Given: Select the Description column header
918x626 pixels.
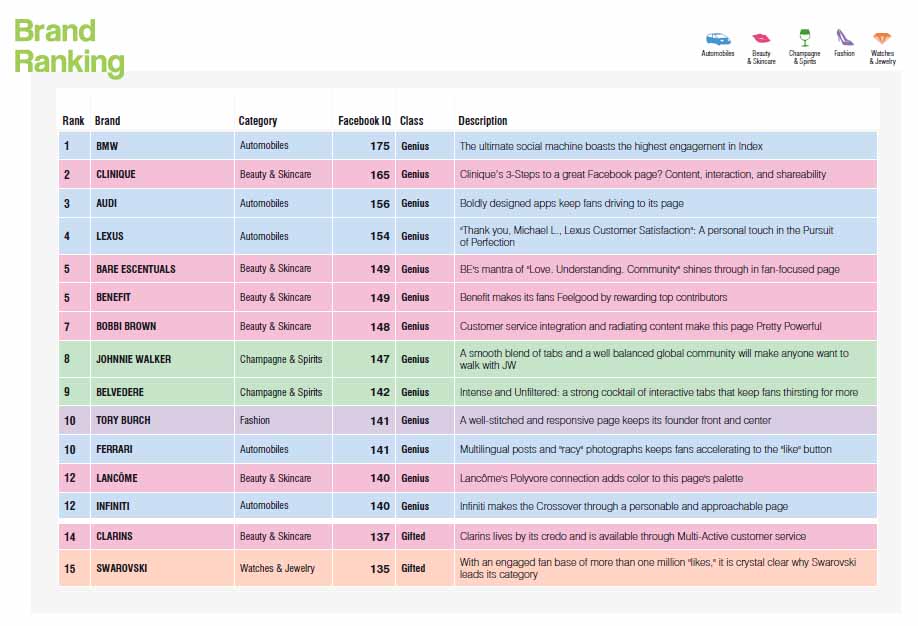Looking at the screenshot, I should coord(483,121).
